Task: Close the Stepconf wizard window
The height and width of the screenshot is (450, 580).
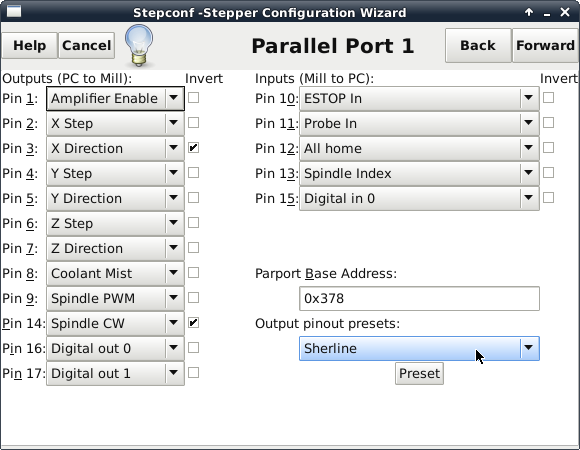Action: [565, 12]
